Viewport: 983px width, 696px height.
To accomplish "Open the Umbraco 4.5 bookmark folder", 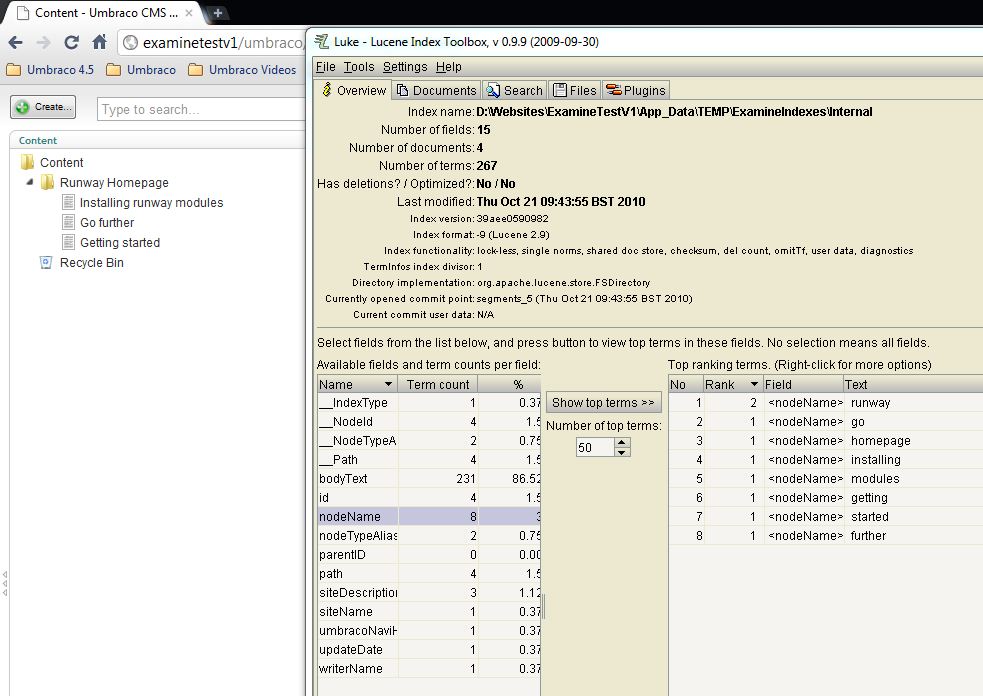I will [x=50, y=70].
